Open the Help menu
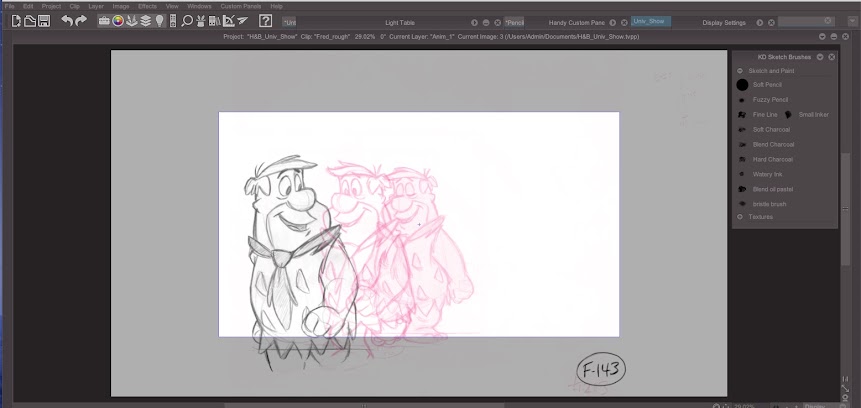The width and height of the screenshot is (861, 408). pyautogui.click(x=277, y=6)
